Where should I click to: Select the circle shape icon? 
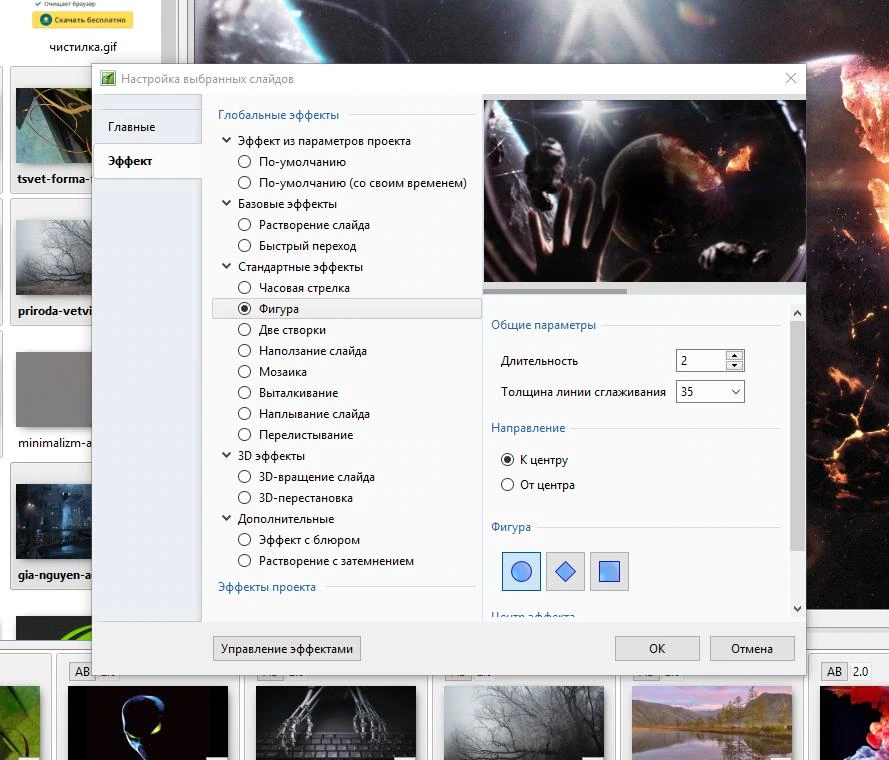521,571
